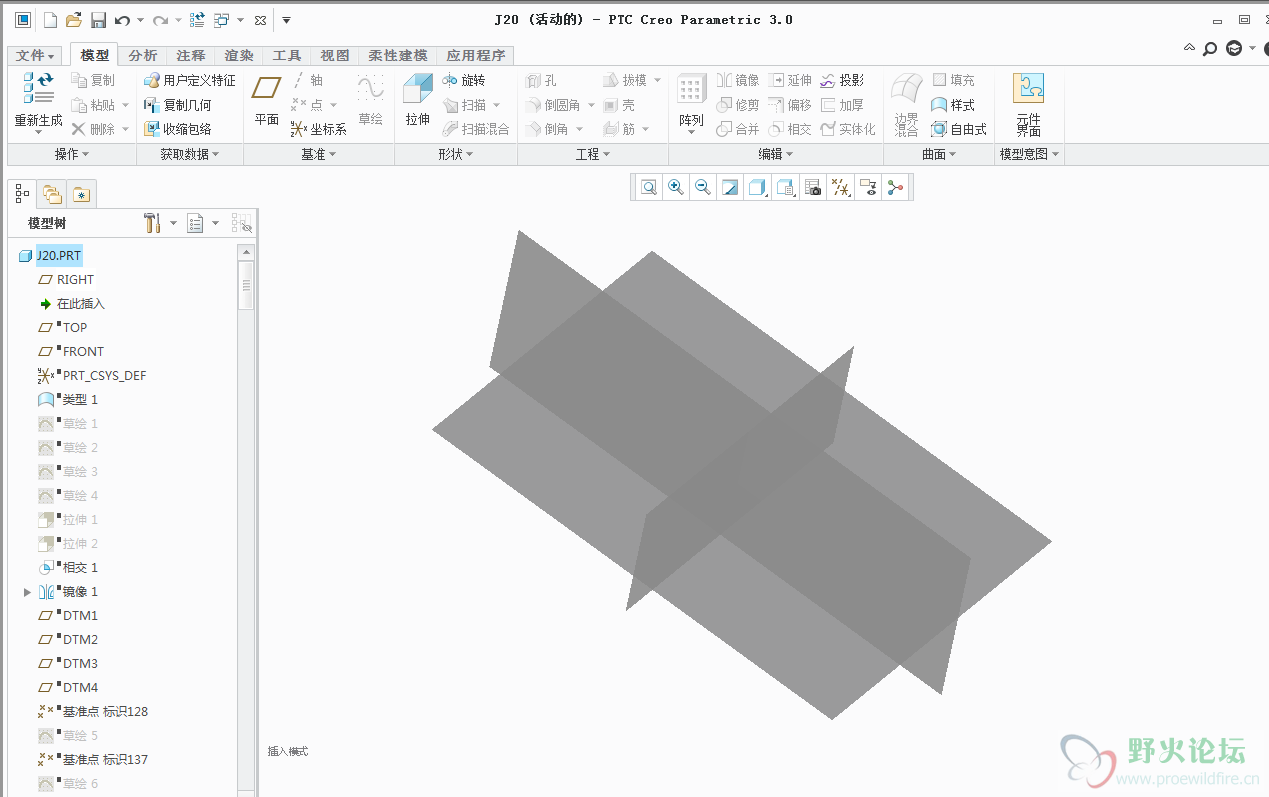Screen dimensions: 1269x797
Task: Select 基准点 标识128 in model tree
Action: pos(105,712)
